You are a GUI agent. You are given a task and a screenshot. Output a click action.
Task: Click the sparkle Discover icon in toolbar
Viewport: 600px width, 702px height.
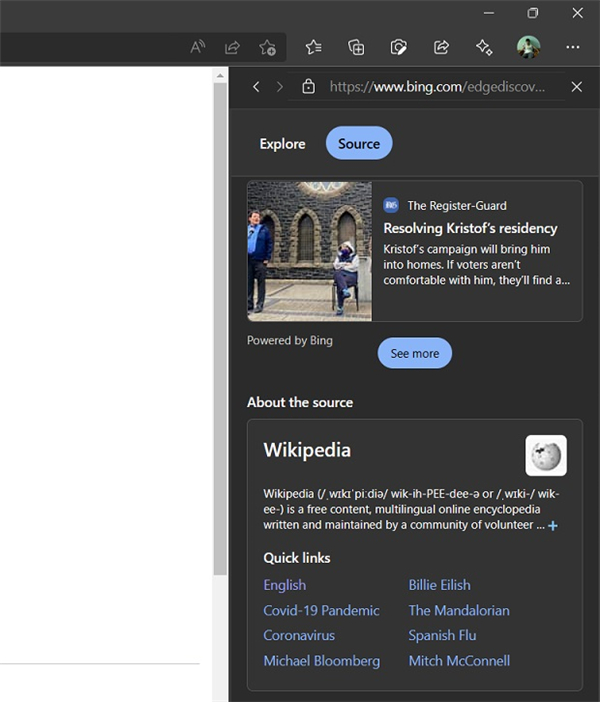click(484, 47)
